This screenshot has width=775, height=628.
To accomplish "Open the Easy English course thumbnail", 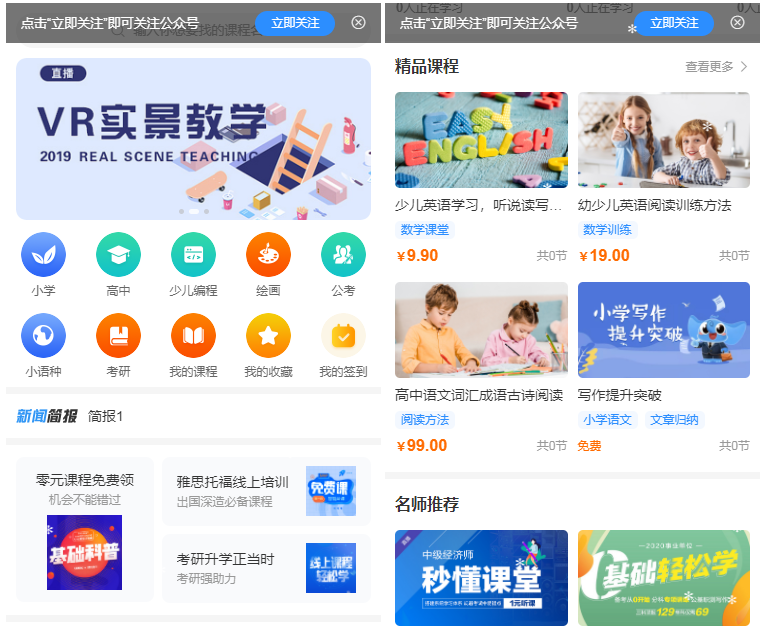I will [x=481, y=140].
